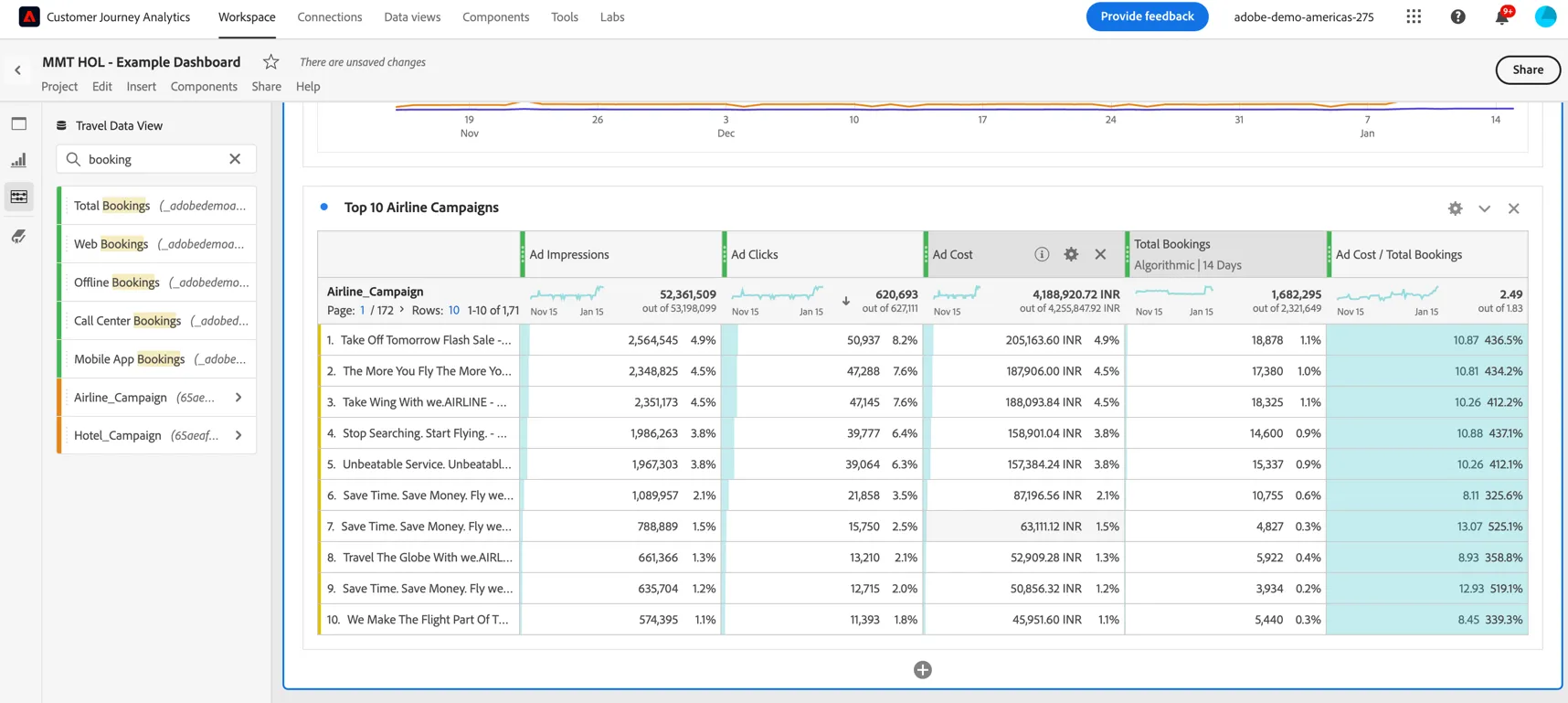Click the blue panel color dot
This screenshot has height=703, width=1568.
point(324,208)
